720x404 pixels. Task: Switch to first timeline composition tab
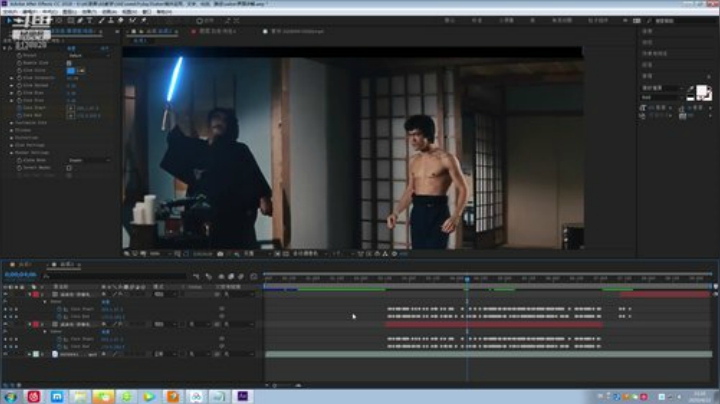[x=21, y=265]
